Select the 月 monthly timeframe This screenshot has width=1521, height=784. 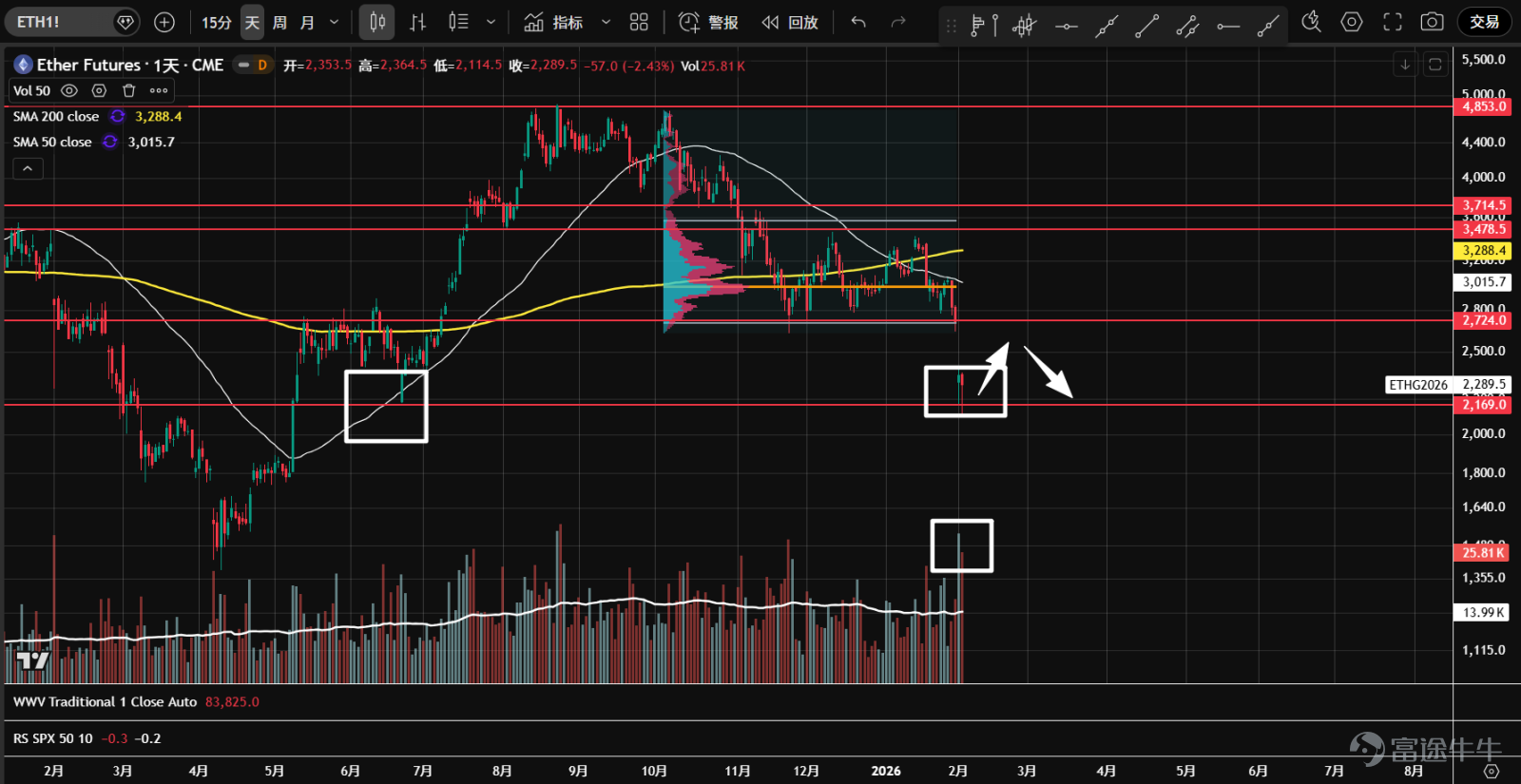pos(307,22)
